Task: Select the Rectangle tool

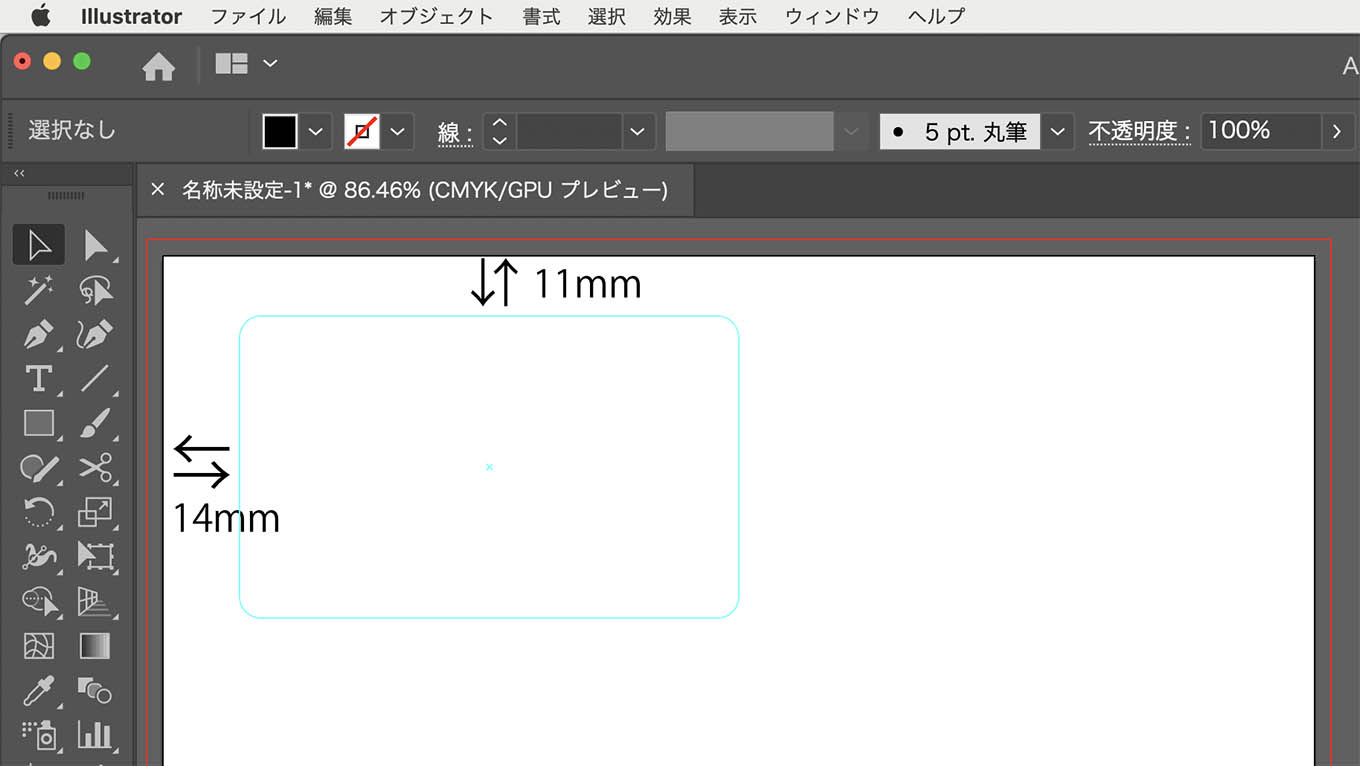Action: pos(39,423)
